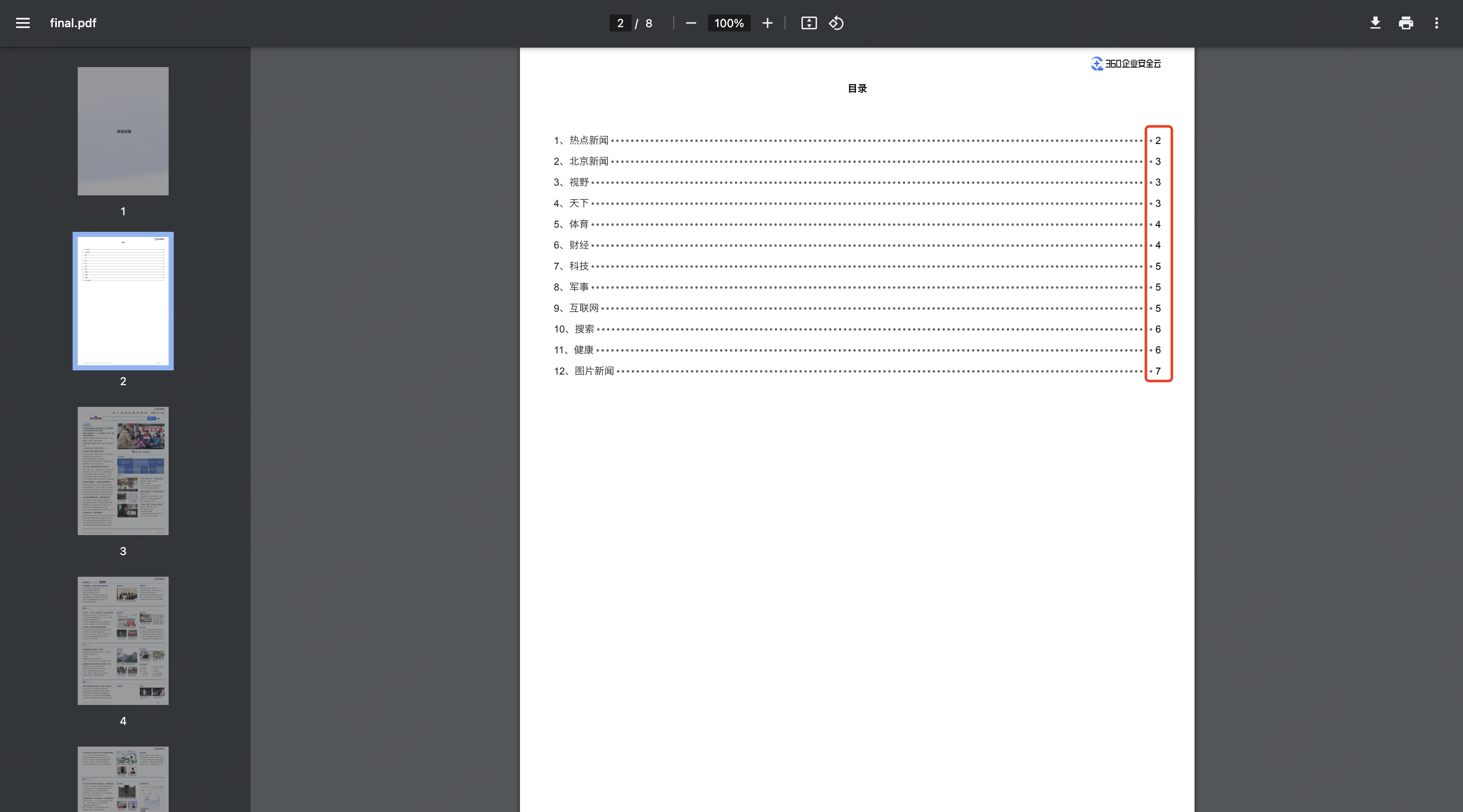Click the 360企业安全云 logo
Screen dimensions: 1463x812
1126,64
